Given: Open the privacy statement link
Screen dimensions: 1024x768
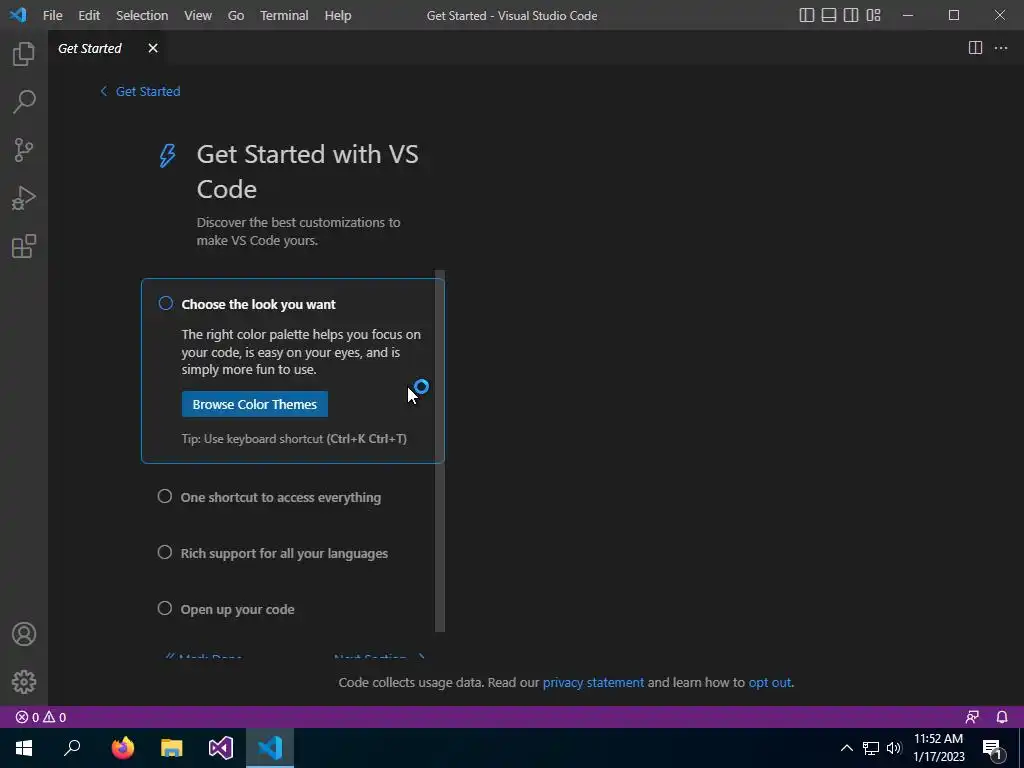Looking at the screenshot, I should [x=593, y=682].
